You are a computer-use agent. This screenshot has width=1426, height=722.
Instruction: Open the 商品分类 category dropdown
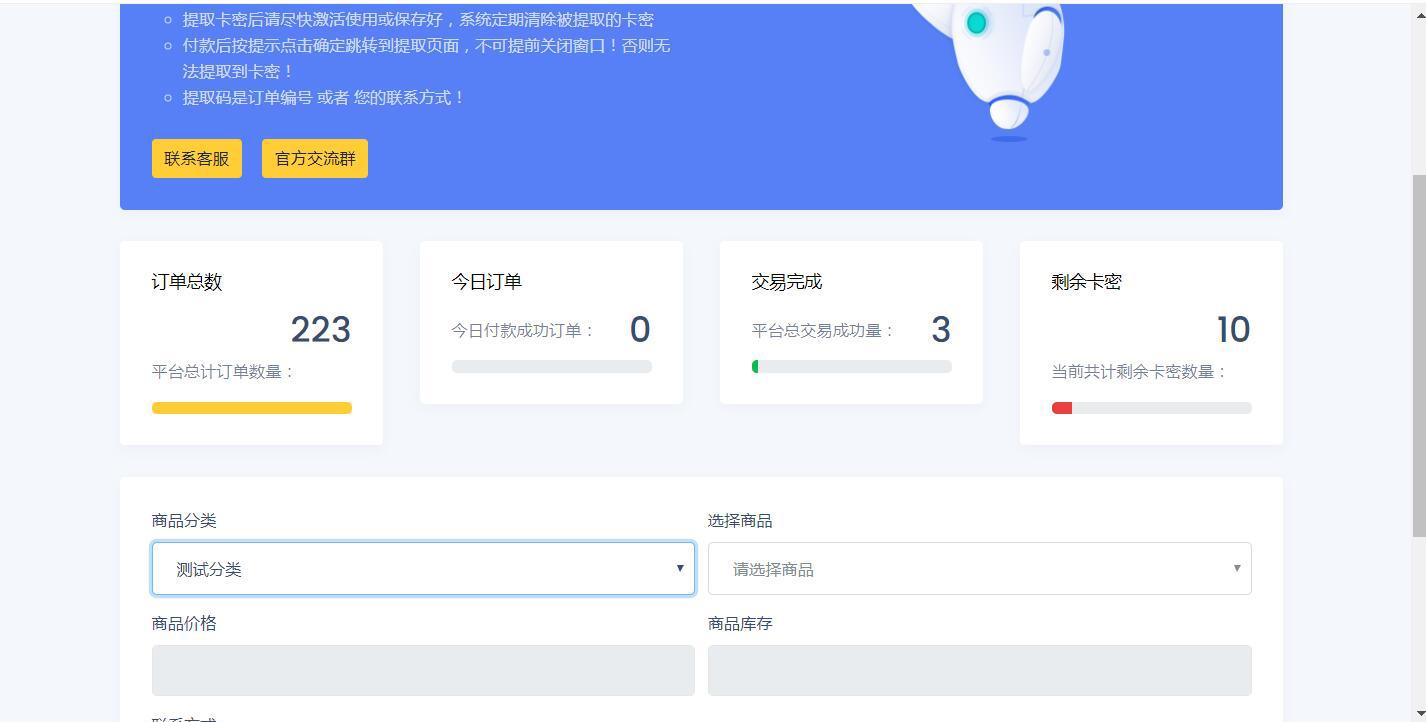pos(423,568)
